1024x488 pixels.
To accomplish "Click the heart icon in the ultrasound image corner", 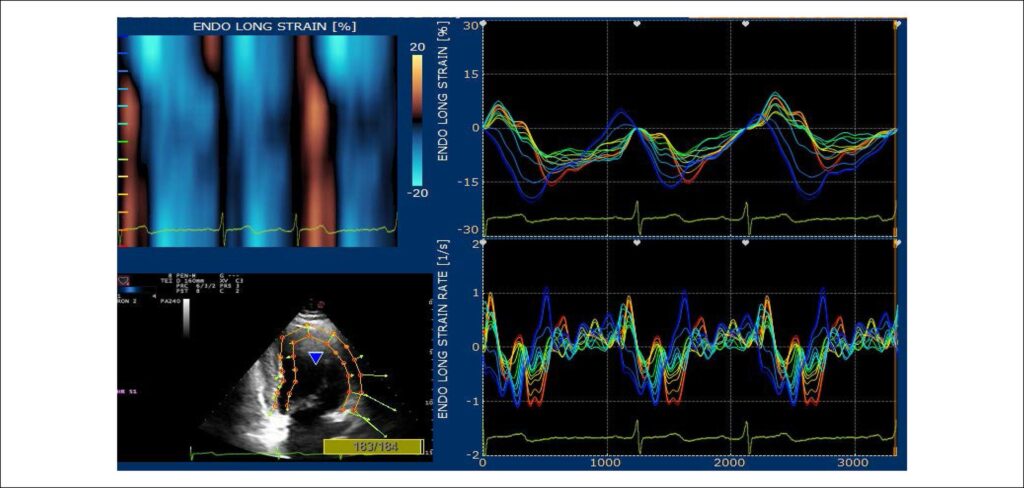I will pyautogui.click(x=123, y=280).
